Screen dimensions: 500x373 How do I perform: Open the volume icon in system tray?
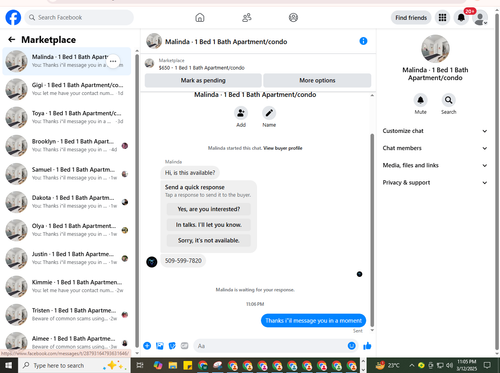tap(450, 365)
